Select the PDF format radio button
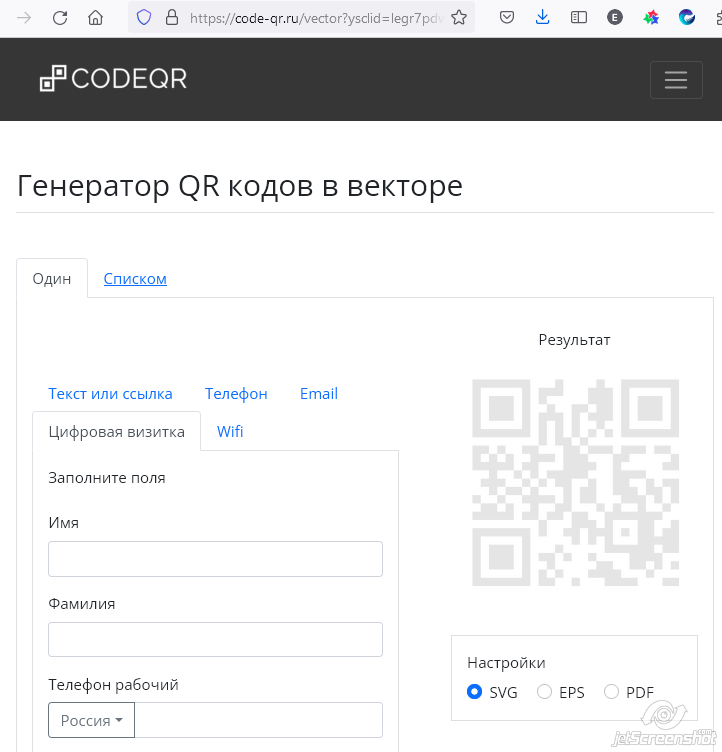The width and height of the screenshot is (722, 752). point(611,692)
